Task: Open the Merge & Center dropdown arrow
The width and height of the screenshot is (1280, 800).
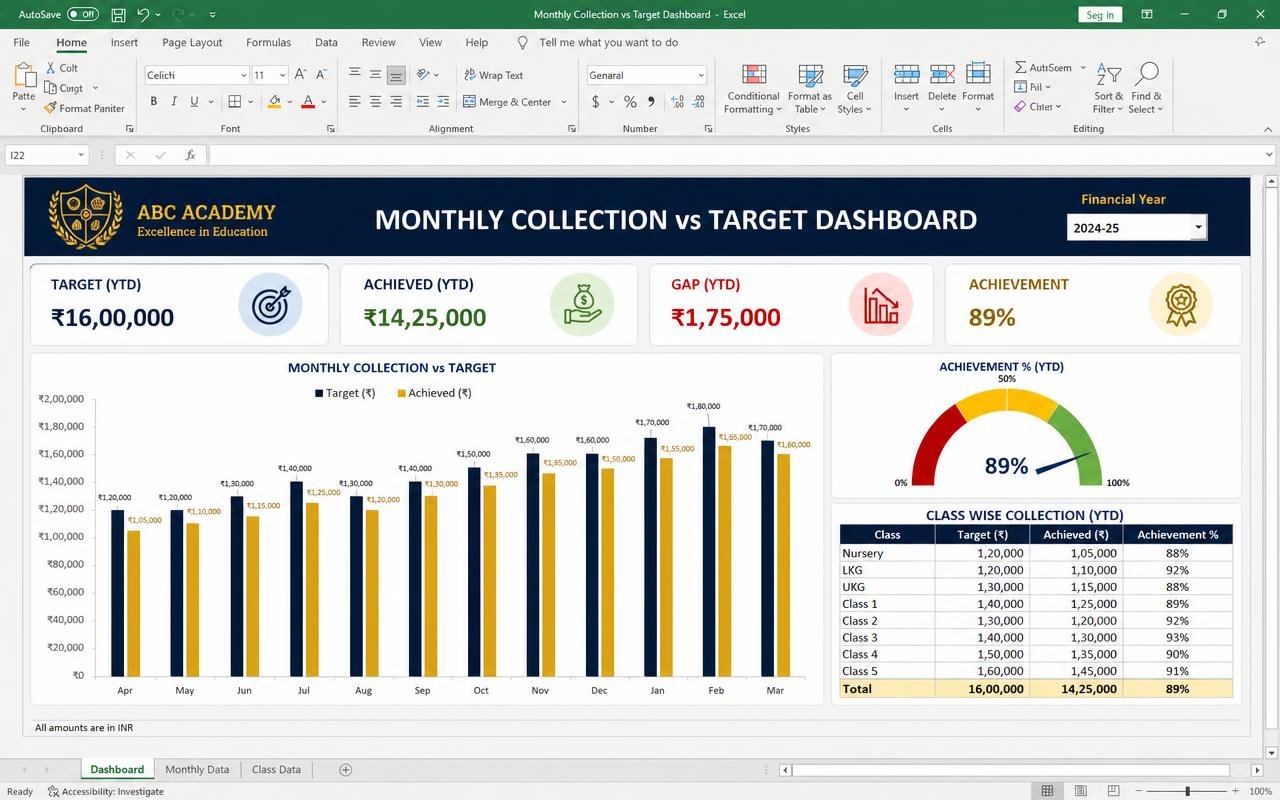Action: click(x=564, y=102)
